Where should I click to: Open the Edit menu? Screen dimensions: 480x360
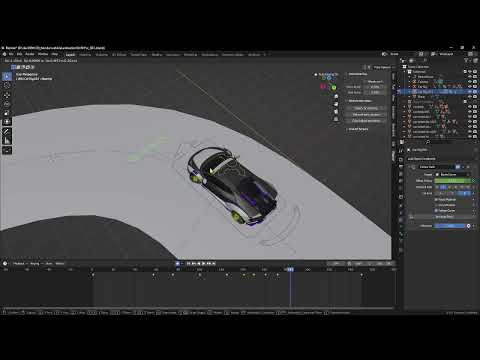click(20, 54)
